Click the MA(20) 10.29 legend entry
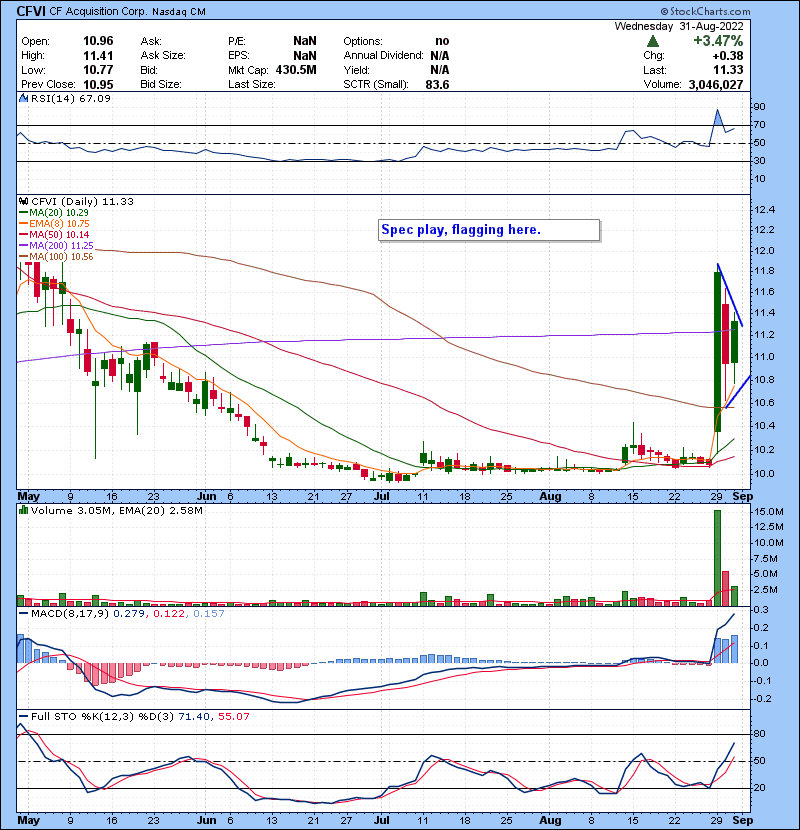The width and height of the screenshot is (800, 830). click(54, 212)
